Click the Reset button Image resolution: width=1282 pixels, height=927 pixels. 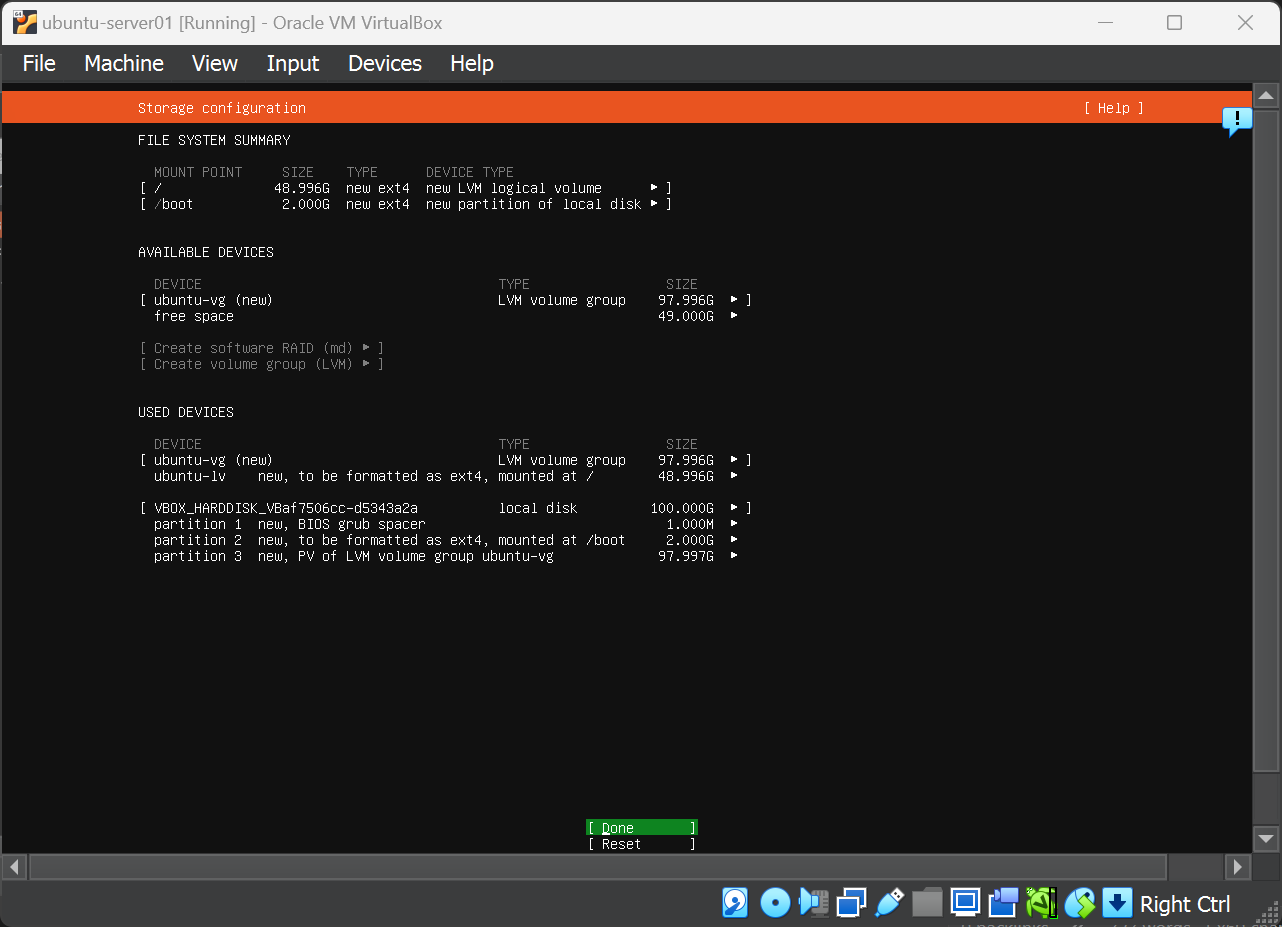pyautogui.click(x=641, y=844)
